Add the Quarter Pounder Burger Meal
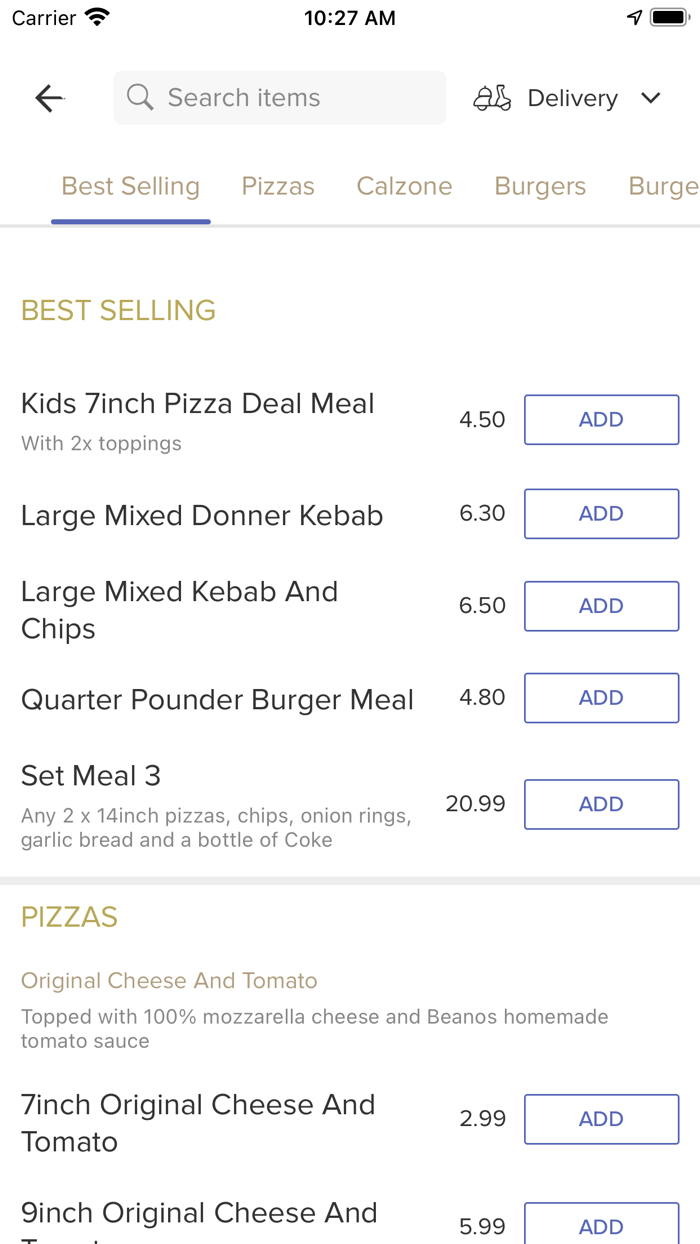The image size is (700, 1244). click(x=601, y=697)
